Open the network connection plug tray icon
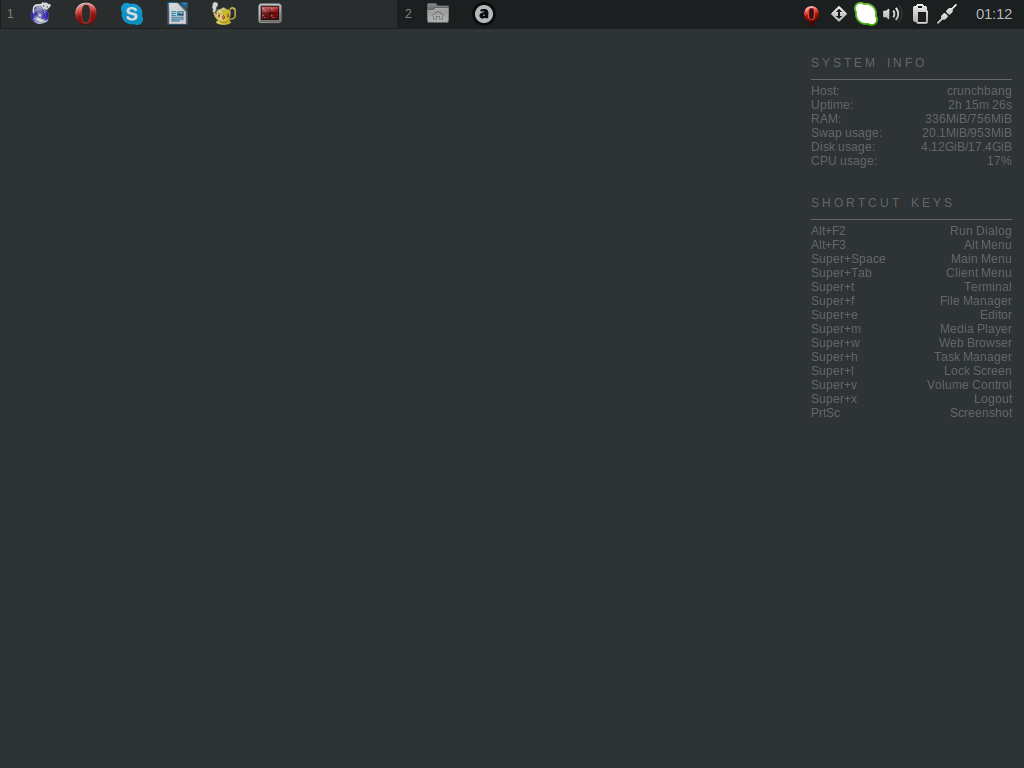Viewport: 1024px width, 768px height. pyautogui.click(x=947, y=14)
